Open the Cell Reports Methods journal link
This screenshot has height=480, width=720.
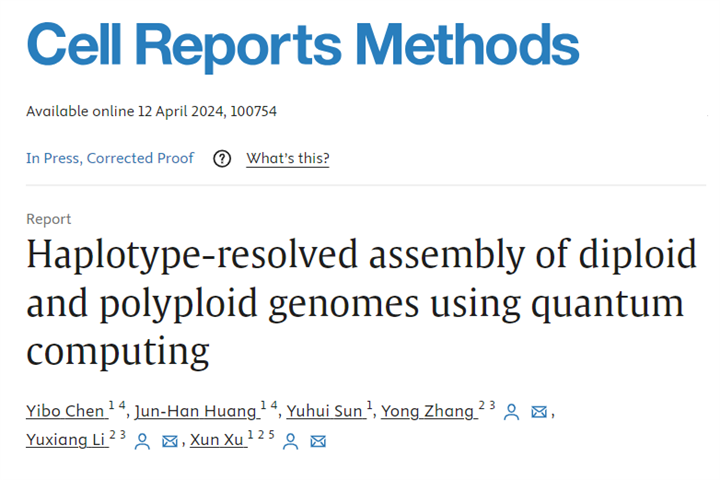tap(302, 44)
